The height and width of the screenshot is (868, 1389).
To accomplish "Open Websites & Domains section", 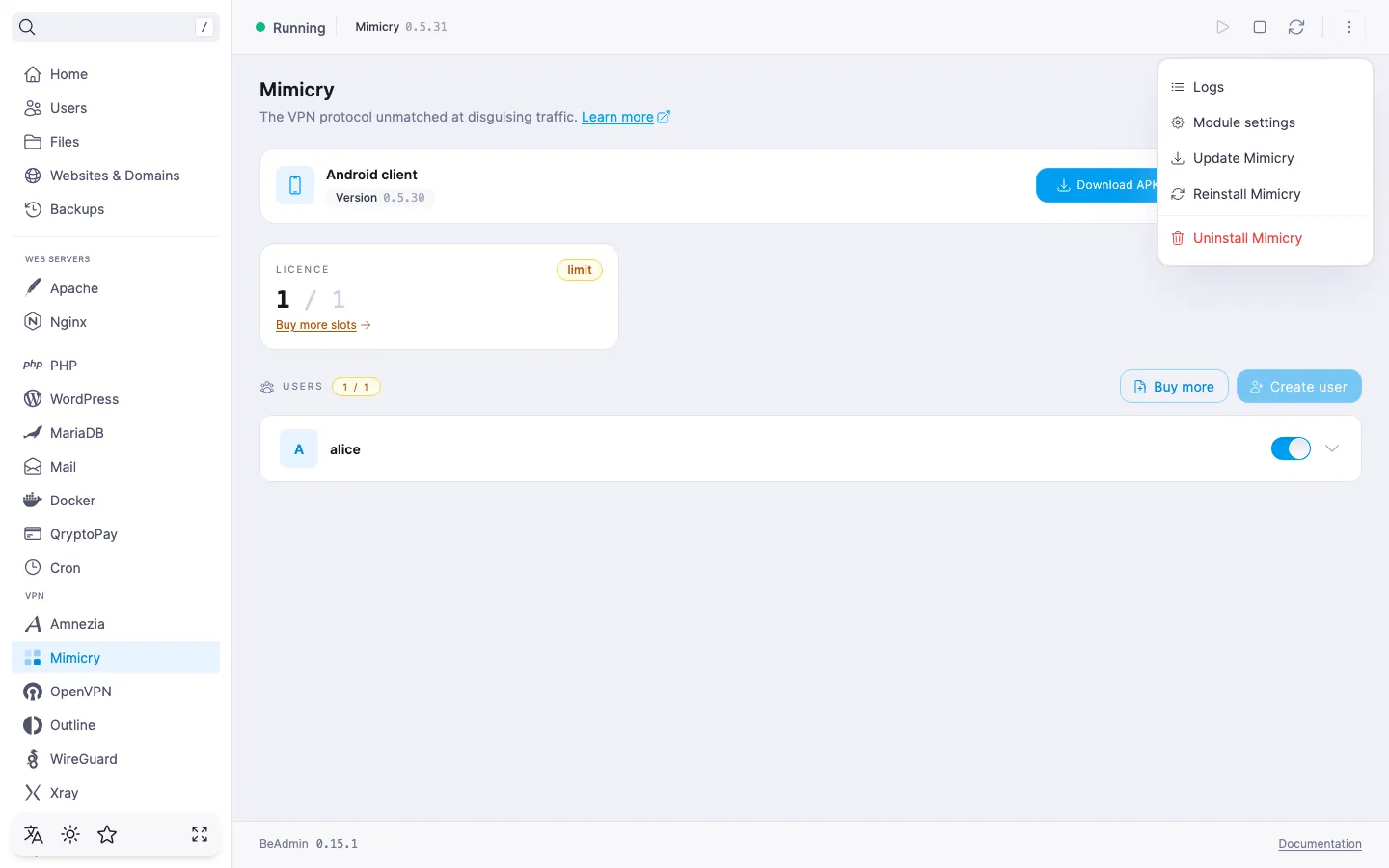I will (x=116, y=176).
